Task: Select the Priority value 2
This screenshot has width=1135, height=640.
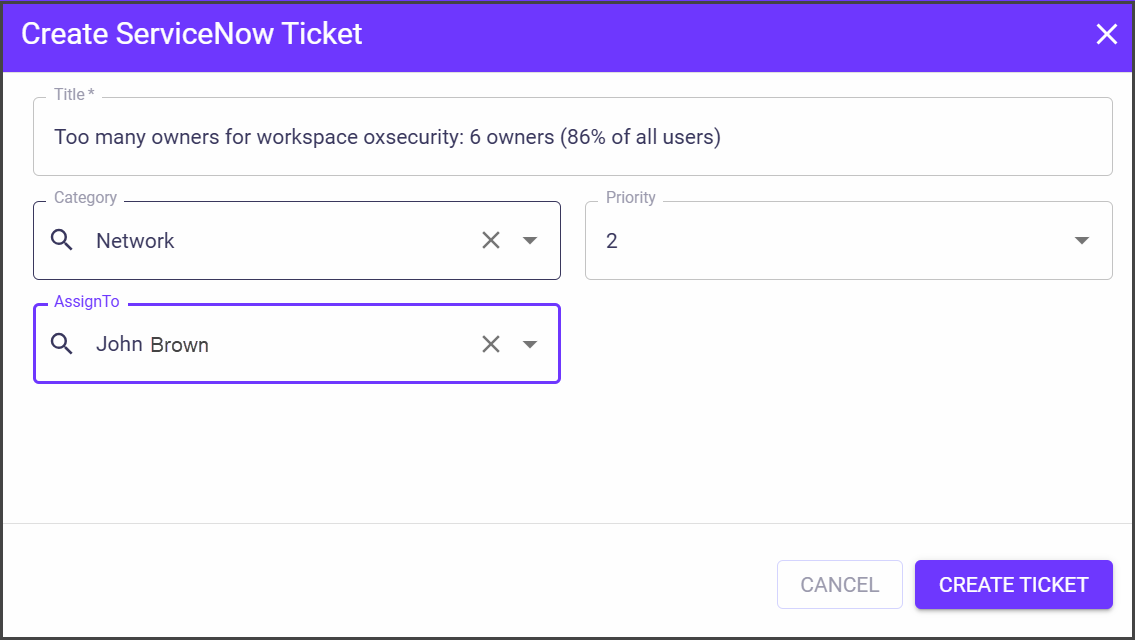Action: [612, 241]
